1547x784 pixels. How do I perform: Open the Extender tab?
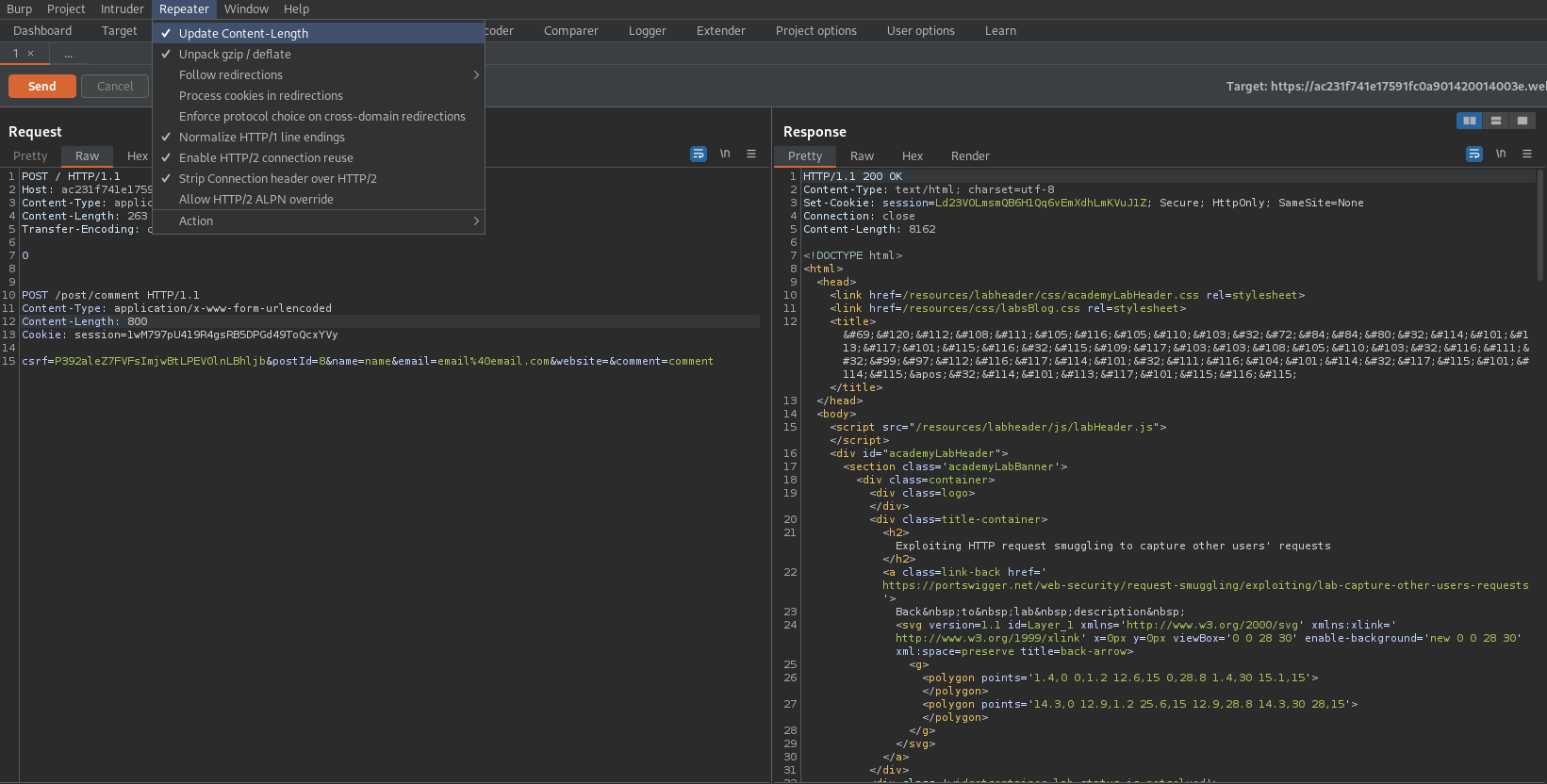(721, 30)
